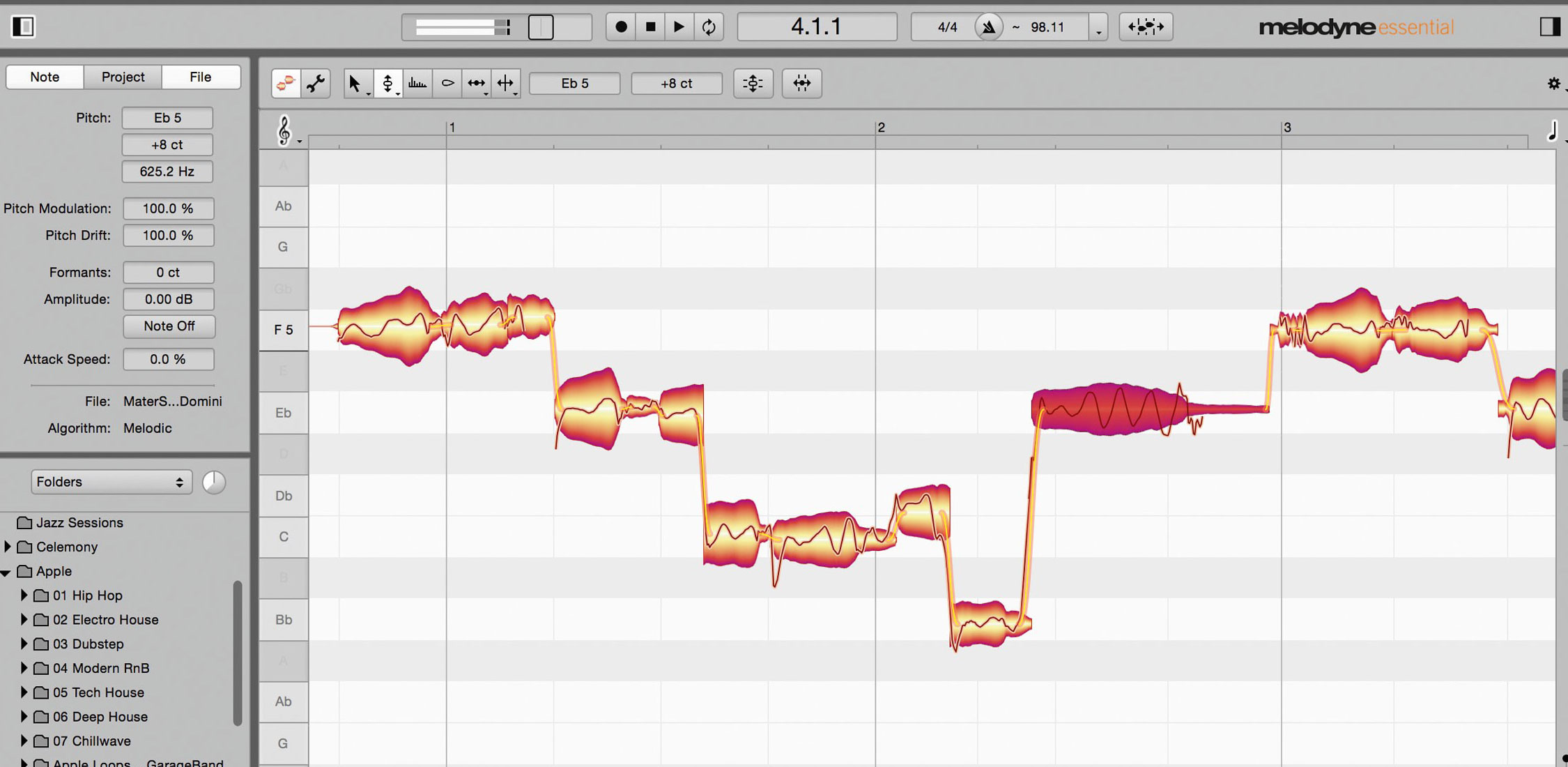Screen dimensions: 1568x767
Task: Open the Folders dropdown
Action: [110, 482]
